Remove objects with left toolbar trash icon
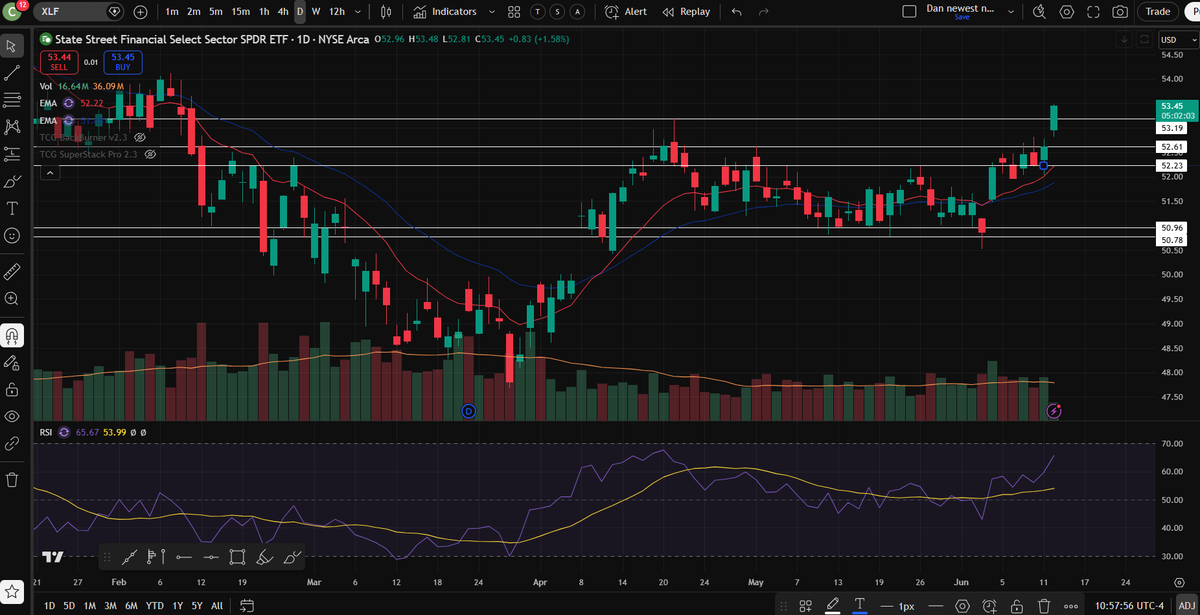The width and height of the screenshot is (1200, 615). coord(12,479)
